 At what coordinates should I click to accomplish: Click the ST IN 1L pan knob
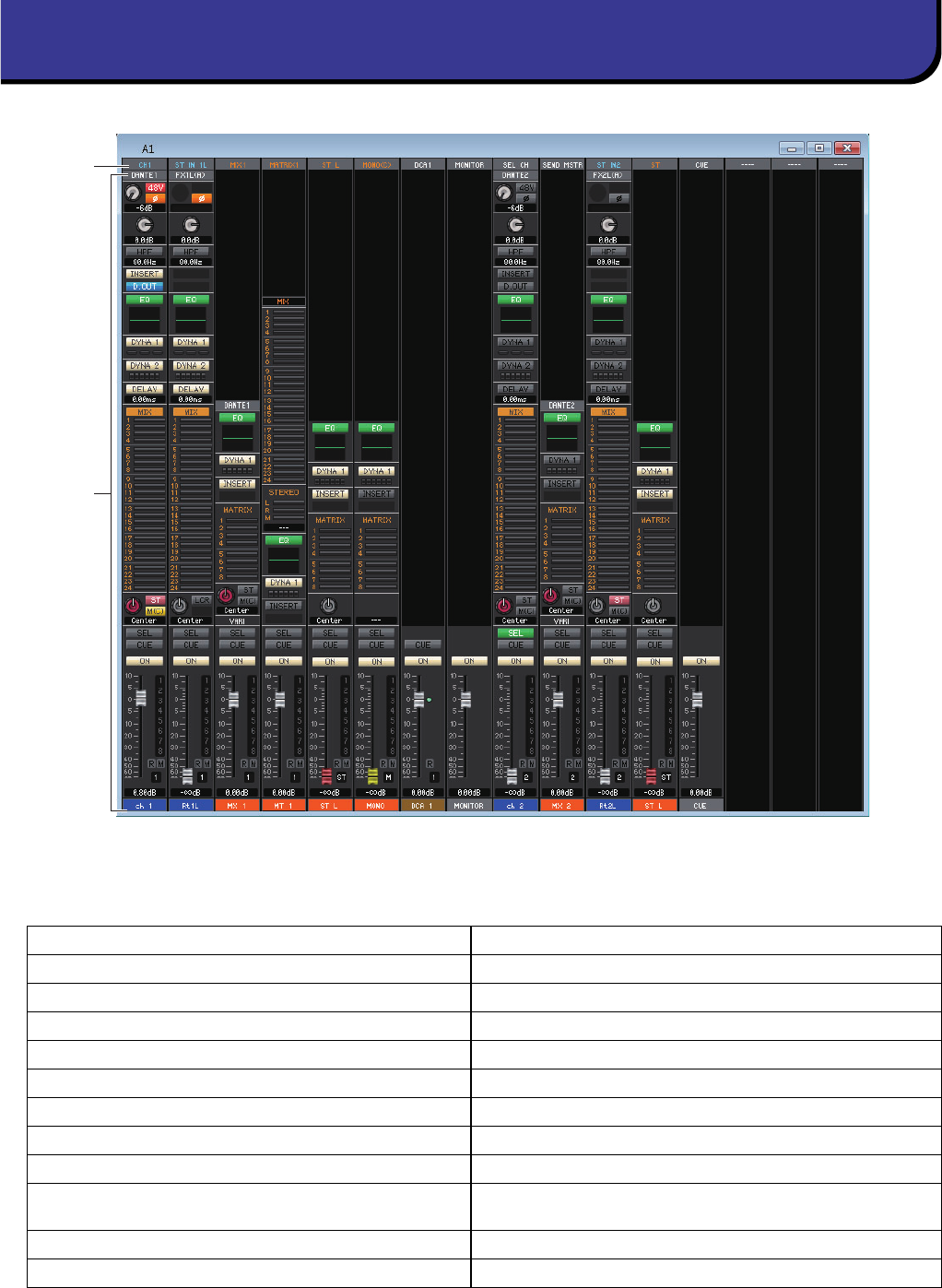179,606
